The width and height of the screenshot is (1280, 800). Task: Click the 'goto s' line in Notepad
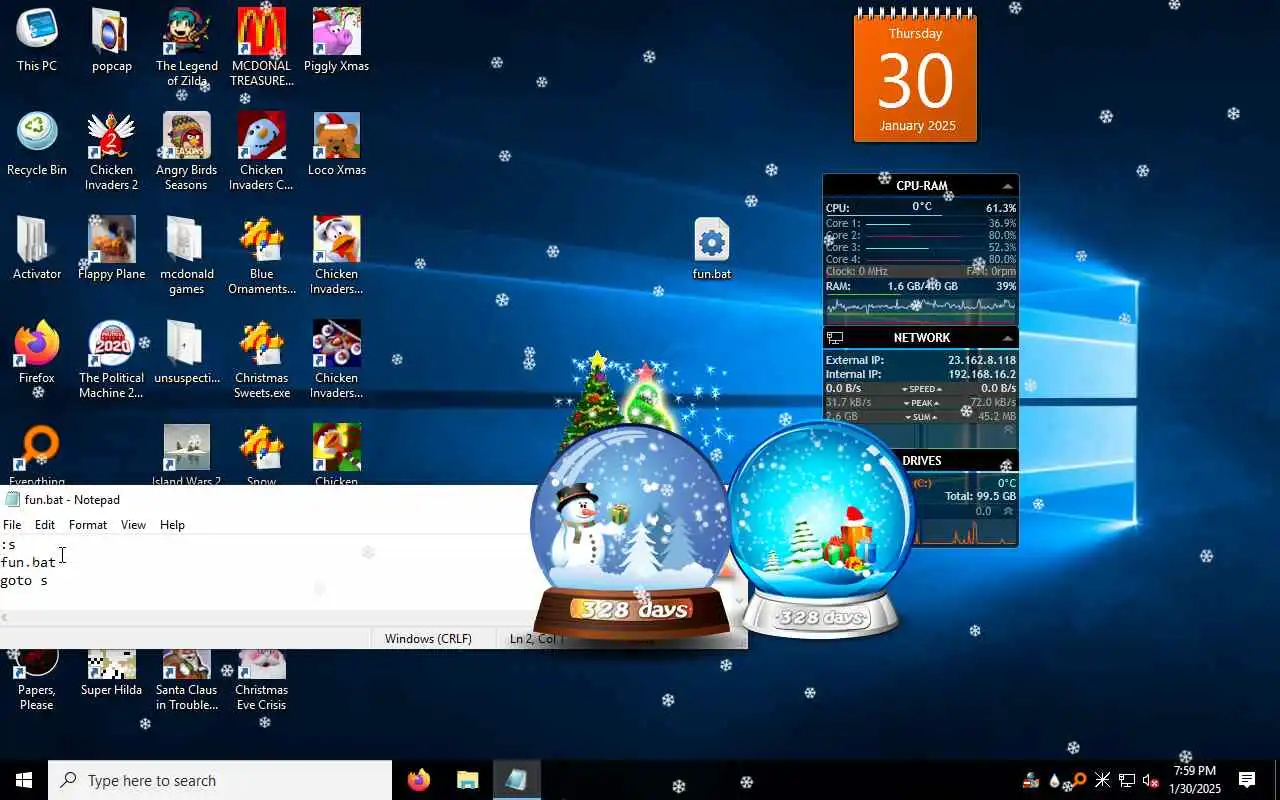[24, 580]
